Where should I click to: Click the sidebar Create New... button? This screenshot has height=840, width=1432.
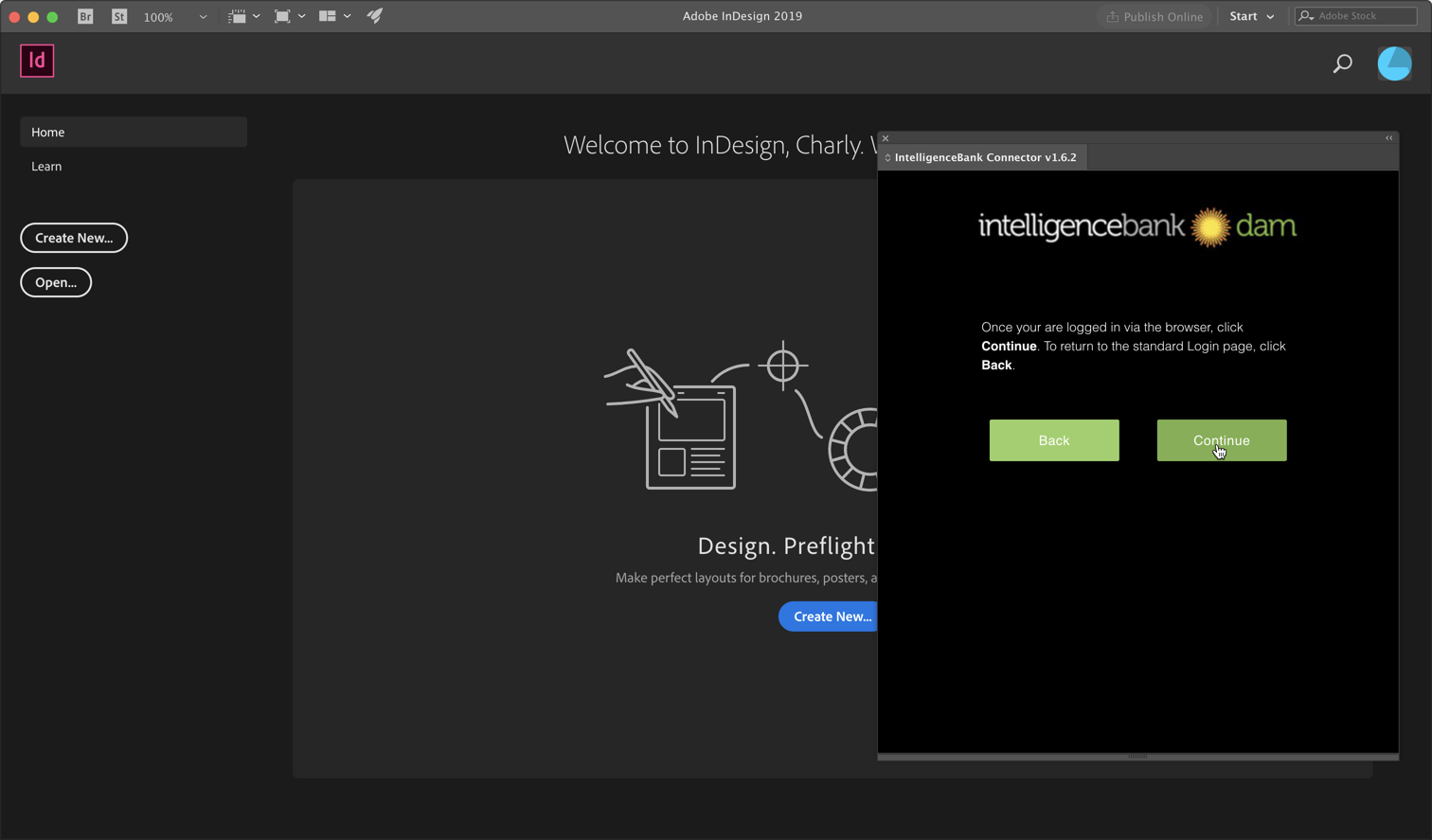click(x=74, y=238)
